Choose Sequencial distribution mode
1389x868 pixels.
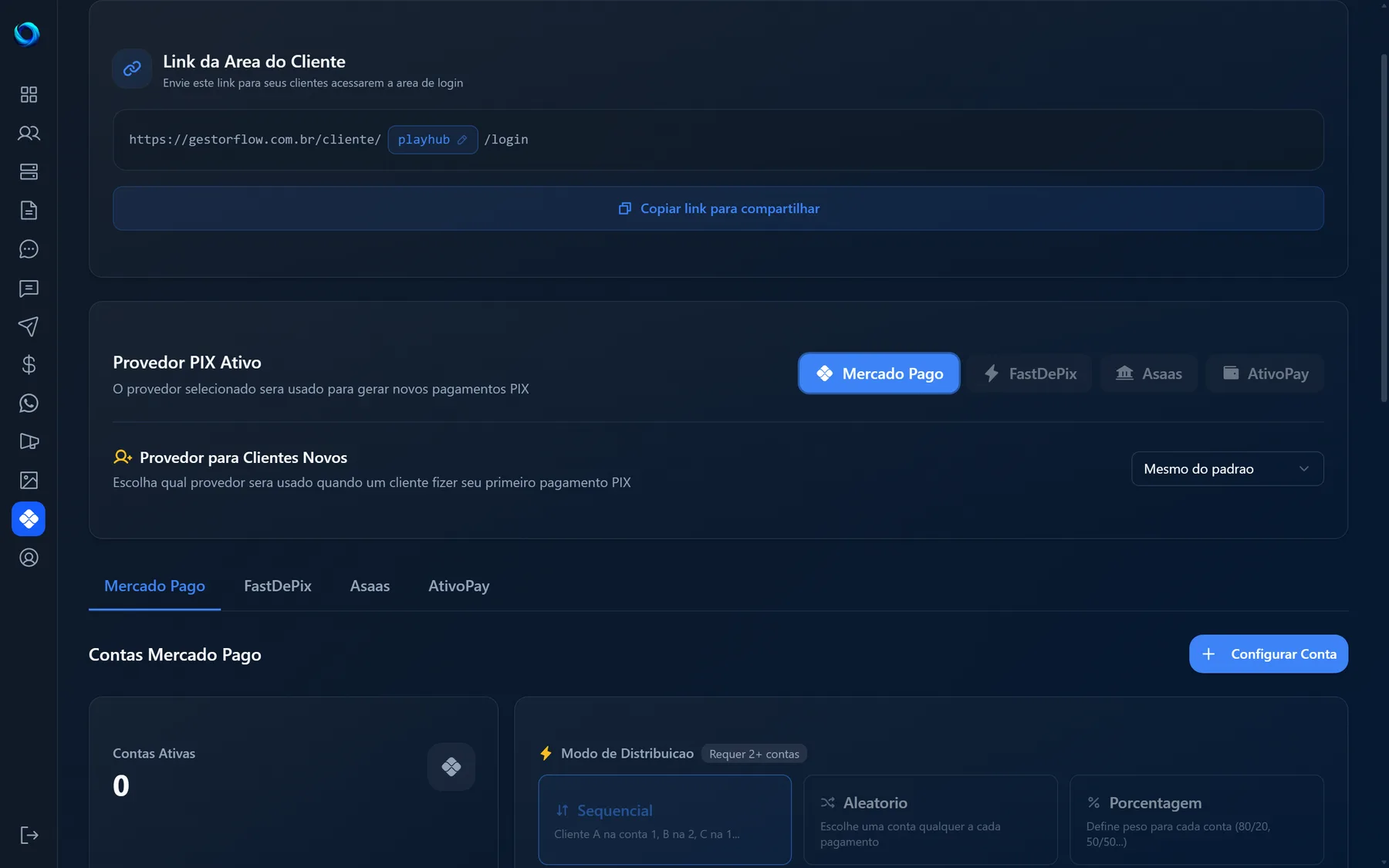(665, 819)
